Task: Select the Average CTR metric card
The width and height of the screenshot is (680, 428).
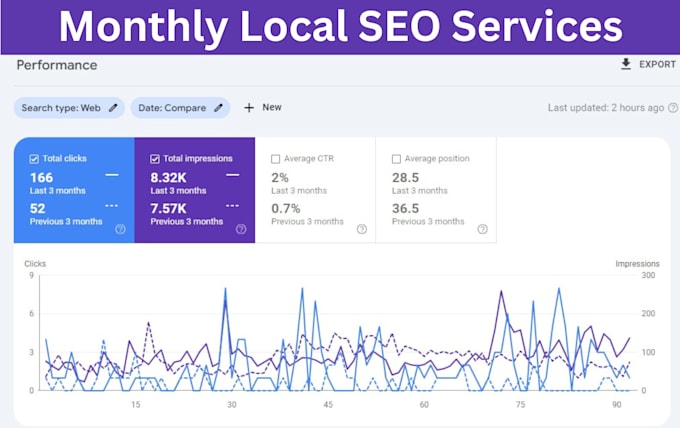Action: (315, 190)
